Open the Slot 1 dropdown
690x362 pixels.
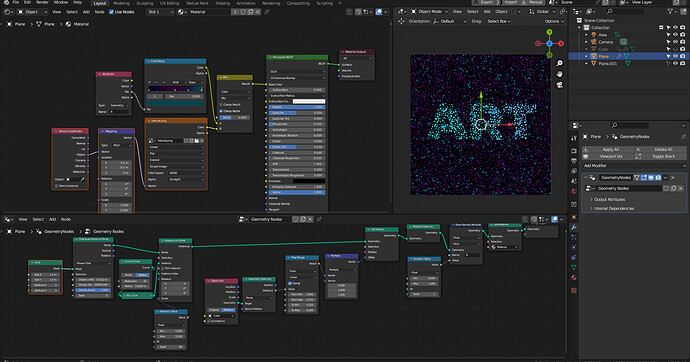pyautogui.click(x=160, y=12)
